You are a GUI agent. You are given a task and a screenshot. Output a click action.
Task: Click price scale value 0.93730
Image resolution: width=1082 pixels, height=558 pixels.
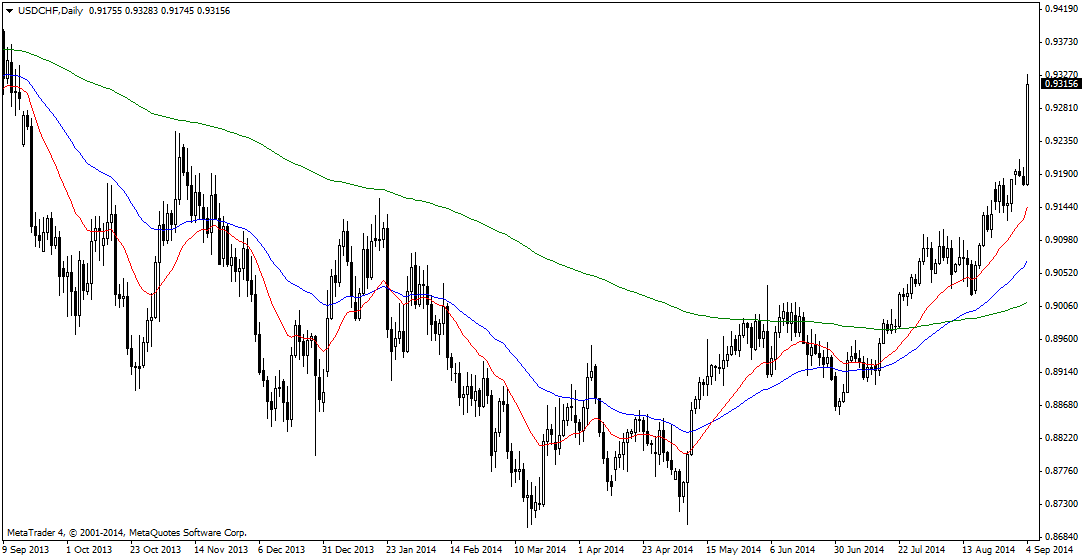[x=1062, y=41]
